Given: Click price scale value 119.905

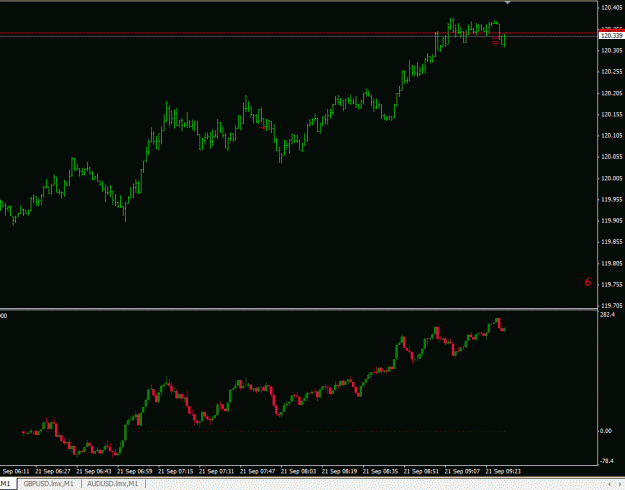Looking at the screenshot, I should coord(612,220).
